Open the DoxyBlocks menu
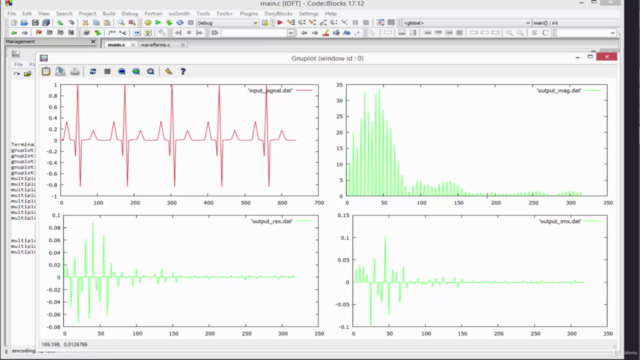 pyautogui.click(x=278, y=13)
